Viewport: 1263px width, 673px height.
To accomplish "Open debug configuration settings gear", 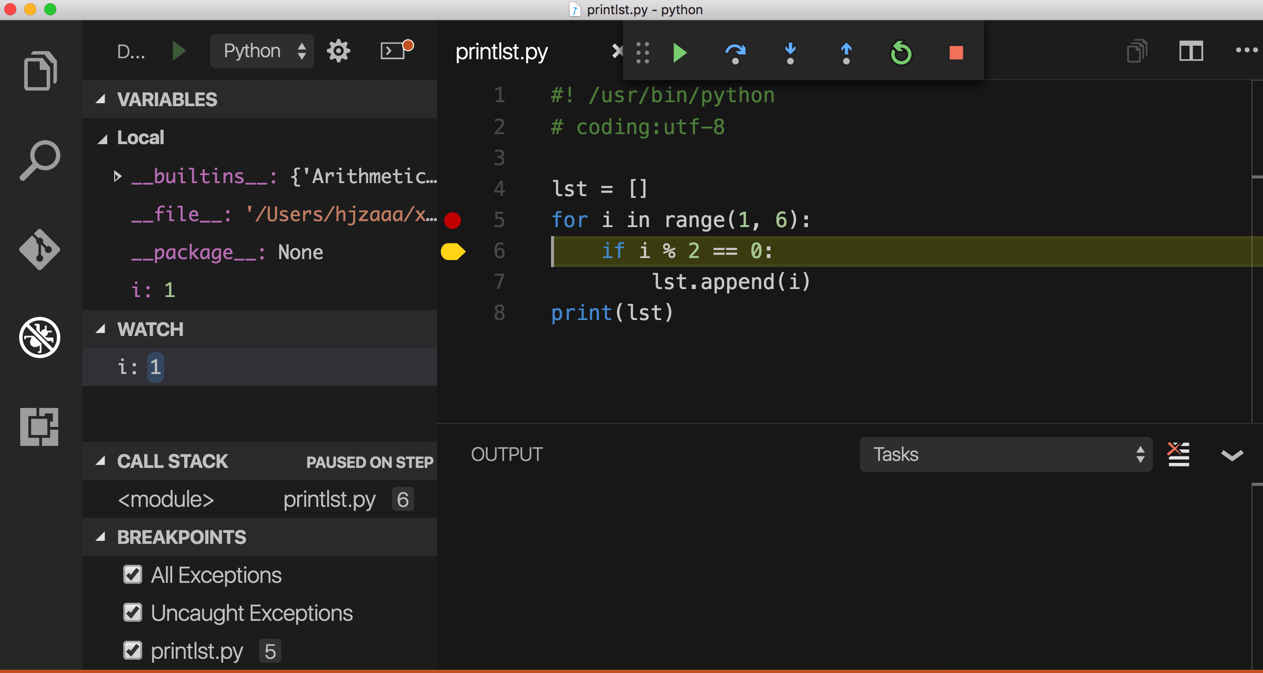I will tap(338, 50).
